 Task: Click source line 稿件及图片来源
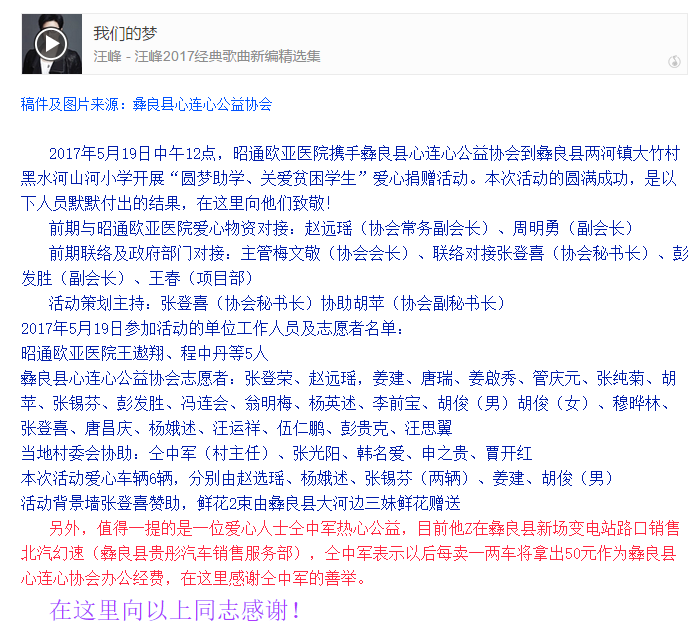click(146, 105)
